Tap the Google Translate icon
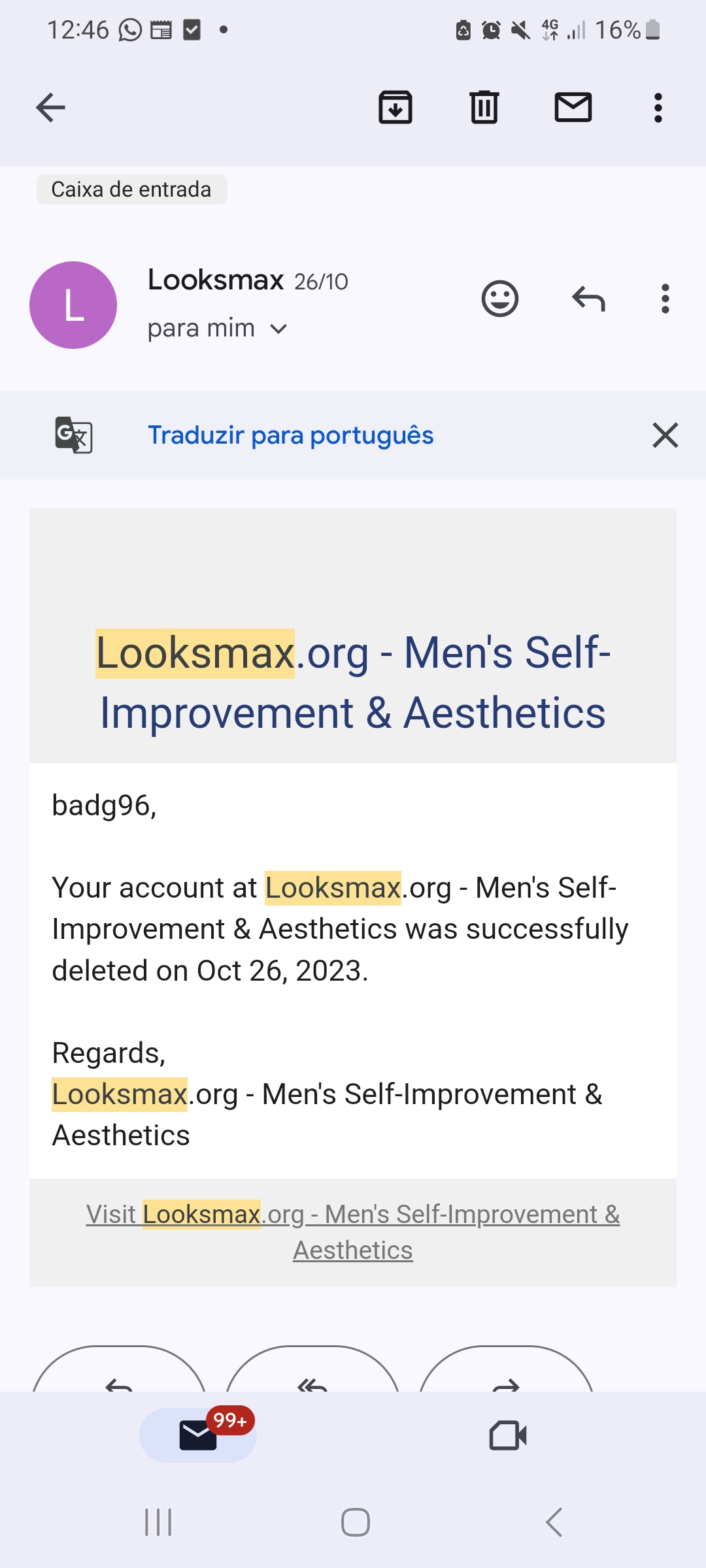 (73, 435)
